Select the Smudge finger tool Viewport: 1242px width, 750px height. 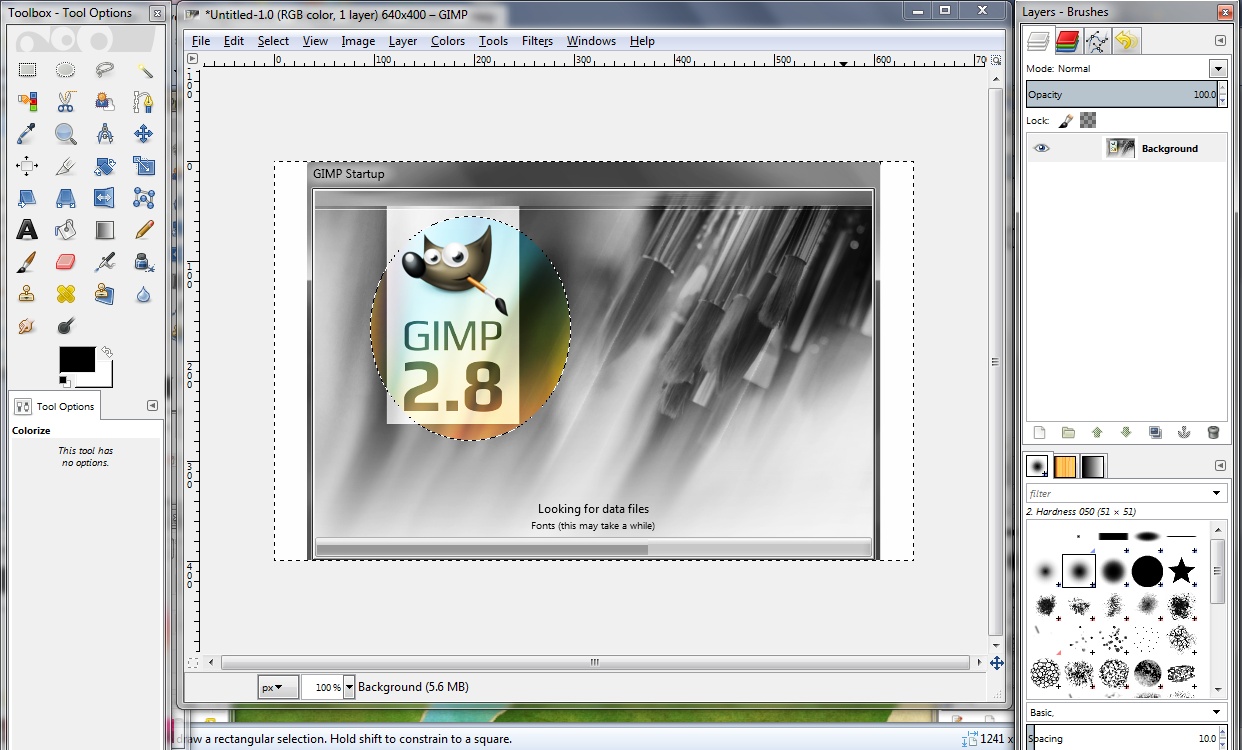coord(27,326)
